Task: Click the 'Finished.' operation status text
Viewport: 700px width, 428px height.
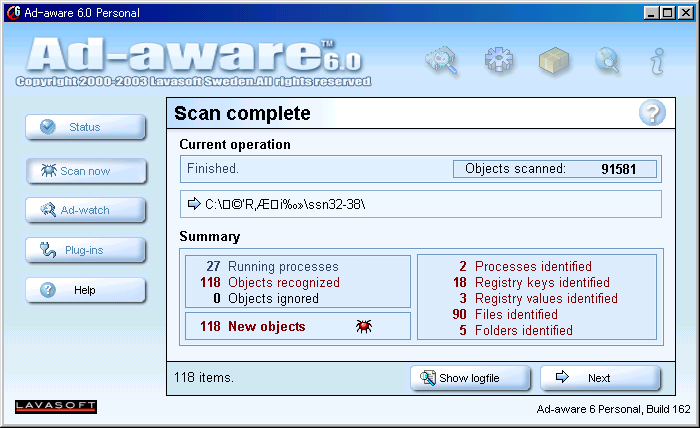Action: [213, 169]
